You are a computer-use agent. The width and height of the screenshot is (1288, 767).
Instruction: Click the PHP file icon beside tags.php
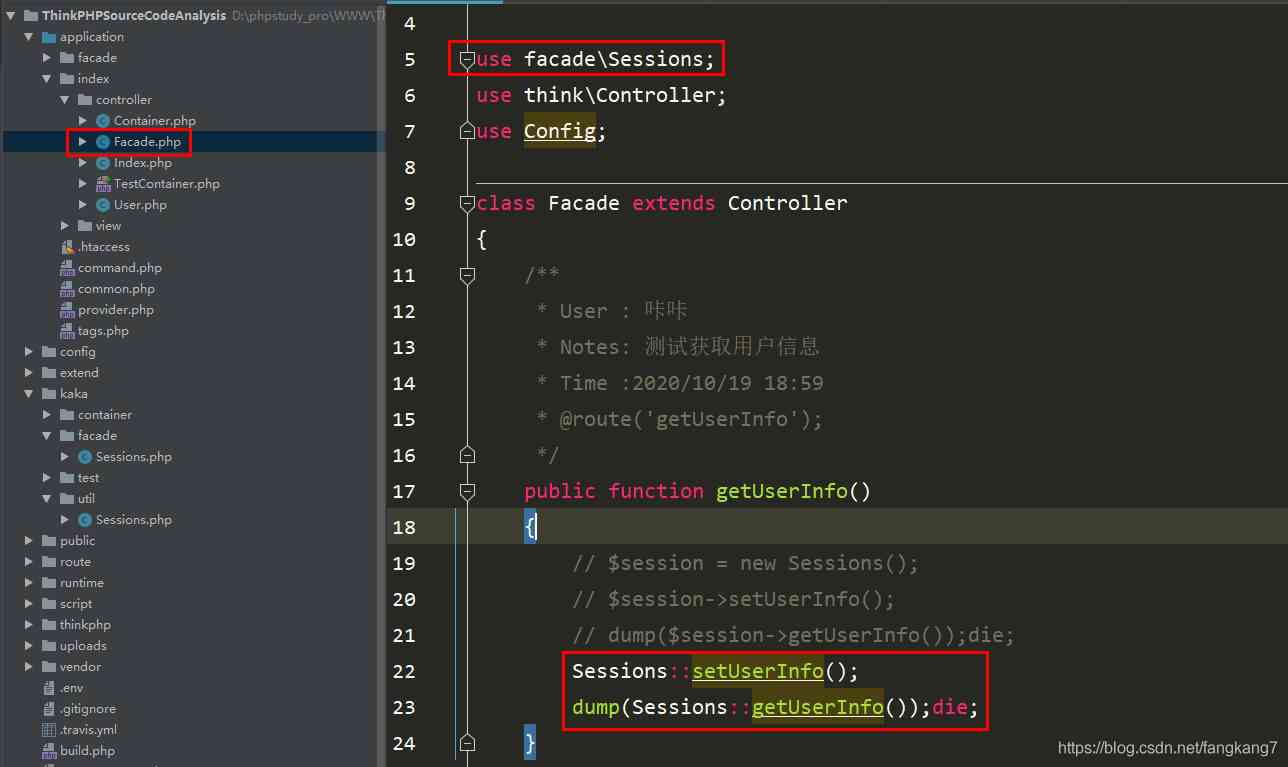click(67, 331)
